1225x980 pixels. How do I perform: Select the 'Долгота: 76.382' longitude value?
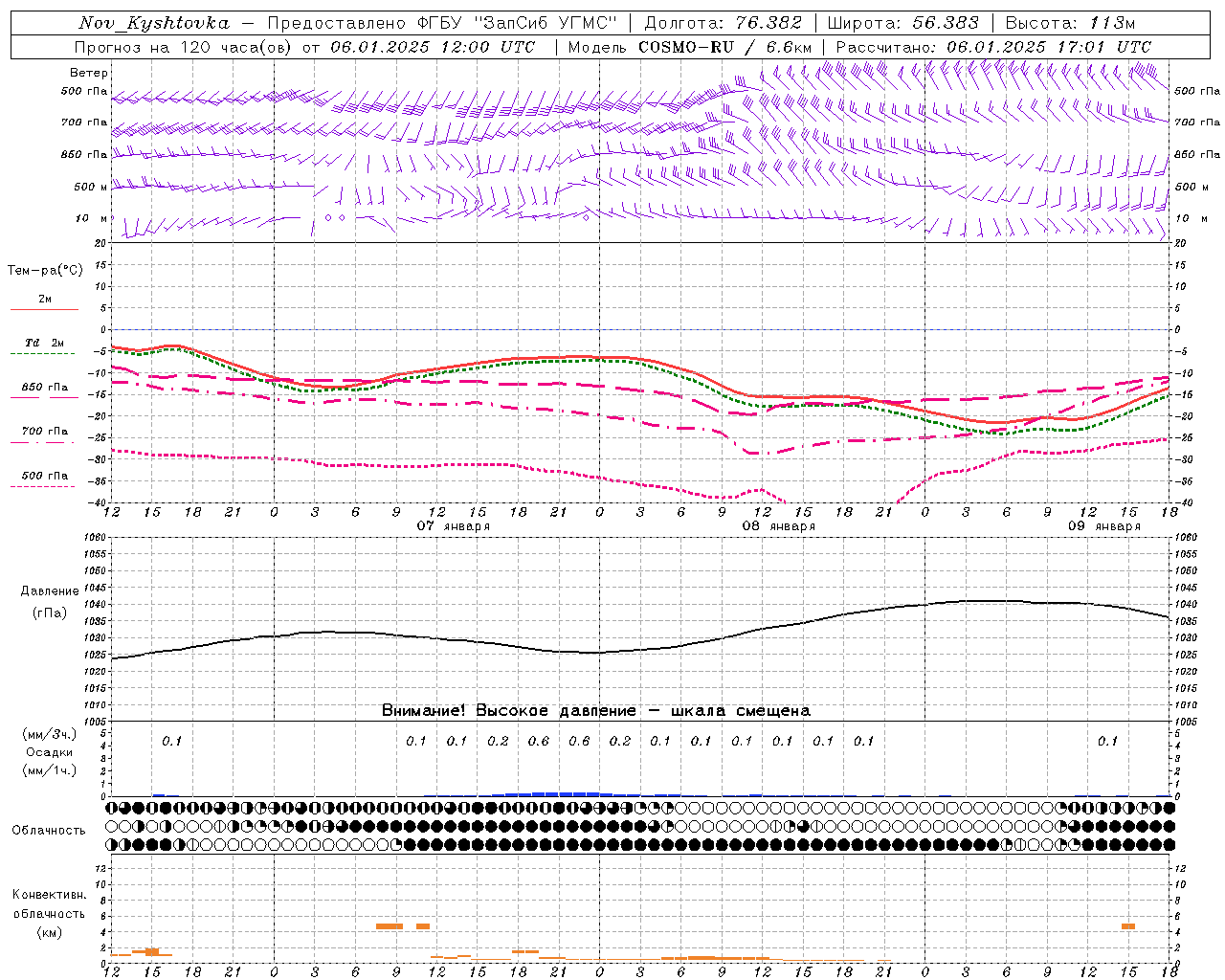723,23
